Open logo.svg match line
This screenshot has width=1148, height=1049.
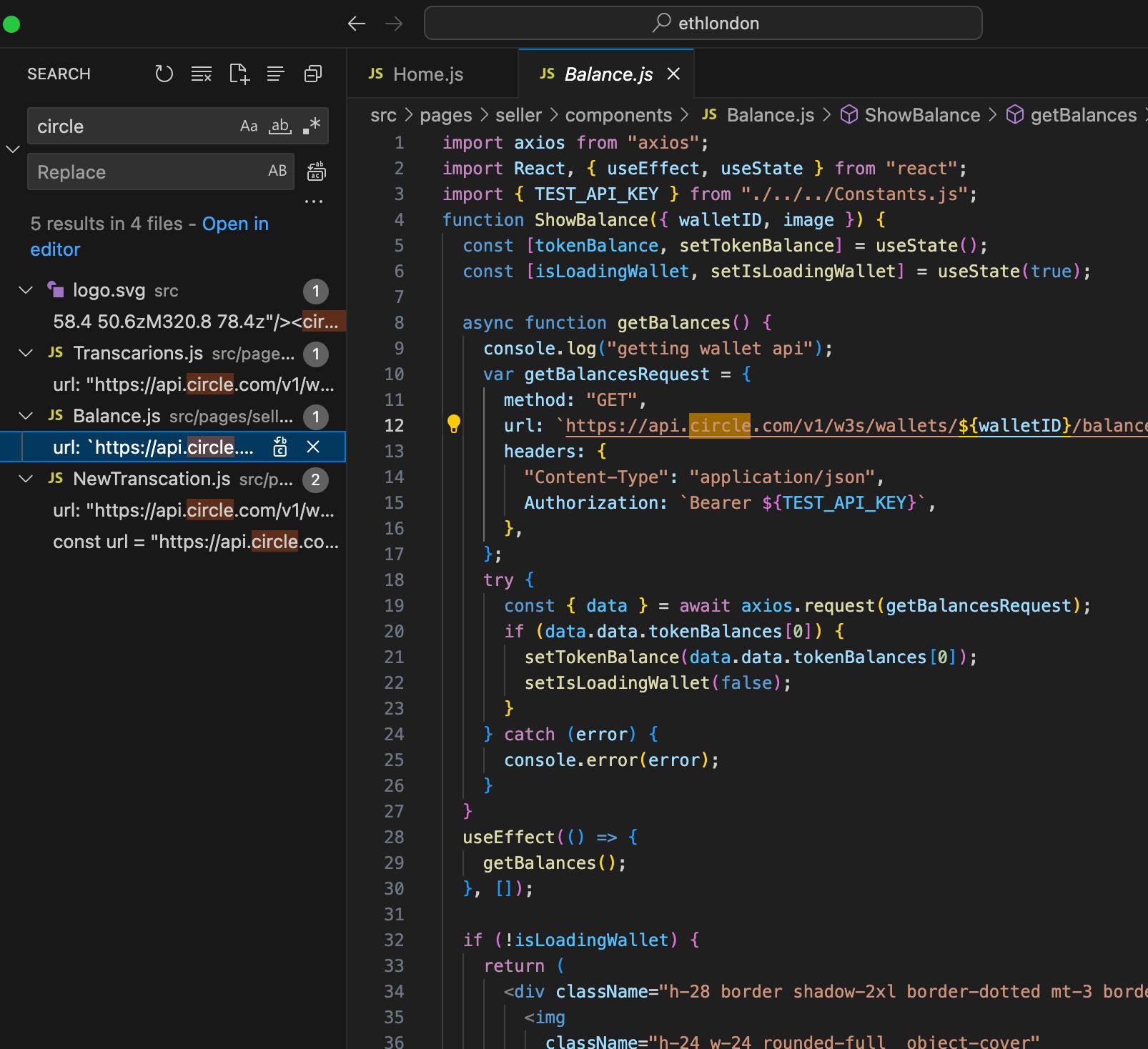coord(195,322)
